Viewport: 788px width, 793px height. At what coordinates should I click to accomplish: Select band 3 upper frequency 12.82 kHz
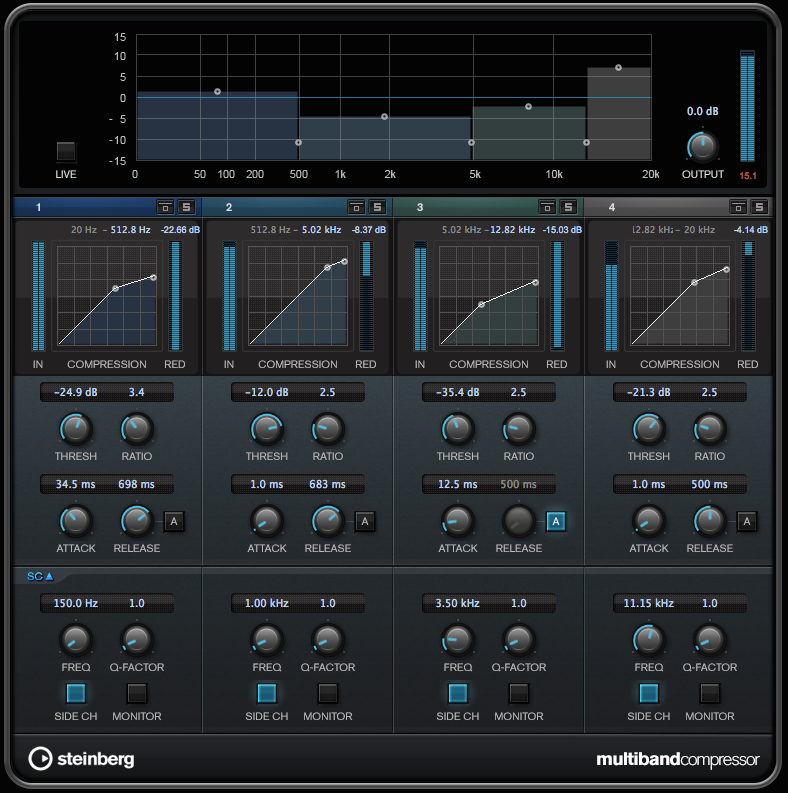click(512, 230)
